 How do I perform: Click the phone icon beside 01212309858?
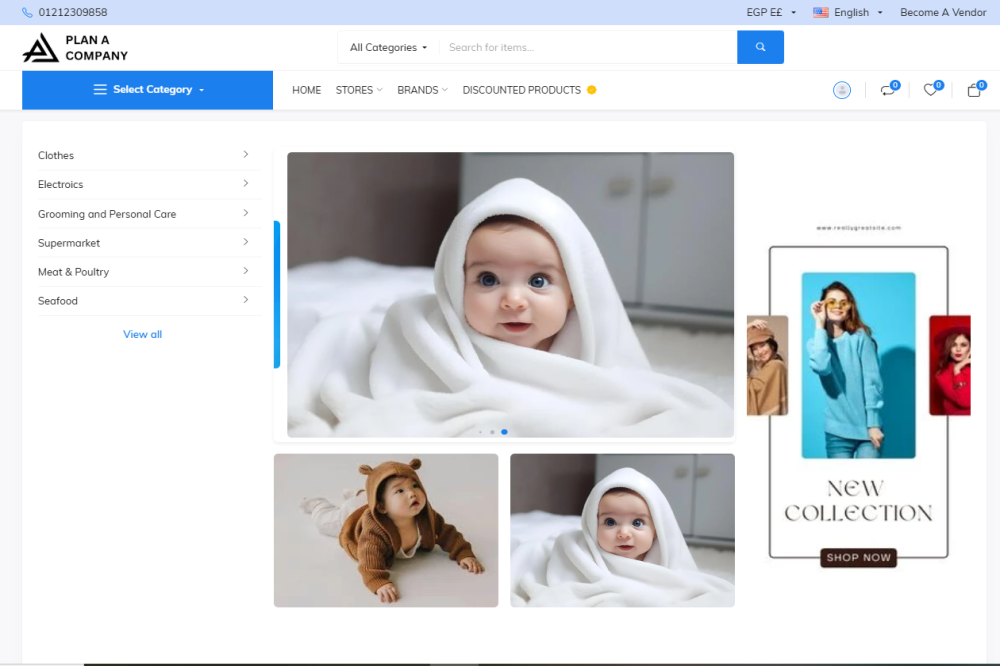tap(27, 12)
